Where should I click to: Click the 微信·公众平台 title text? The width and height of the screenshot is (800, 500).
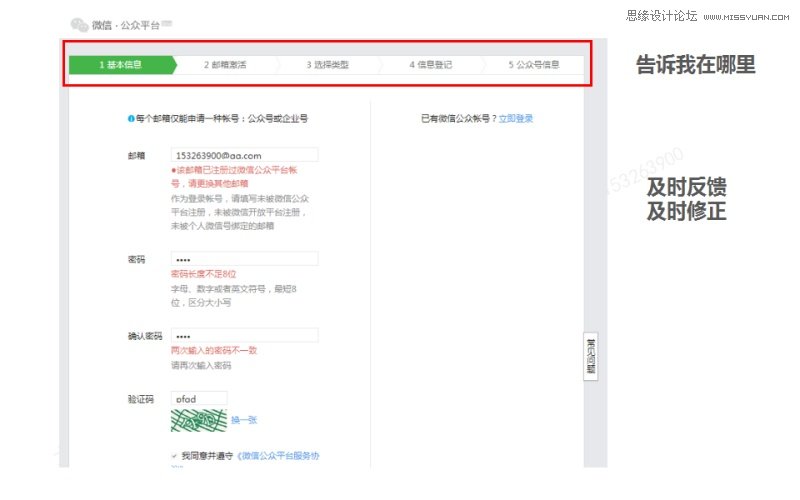(126, 25)
